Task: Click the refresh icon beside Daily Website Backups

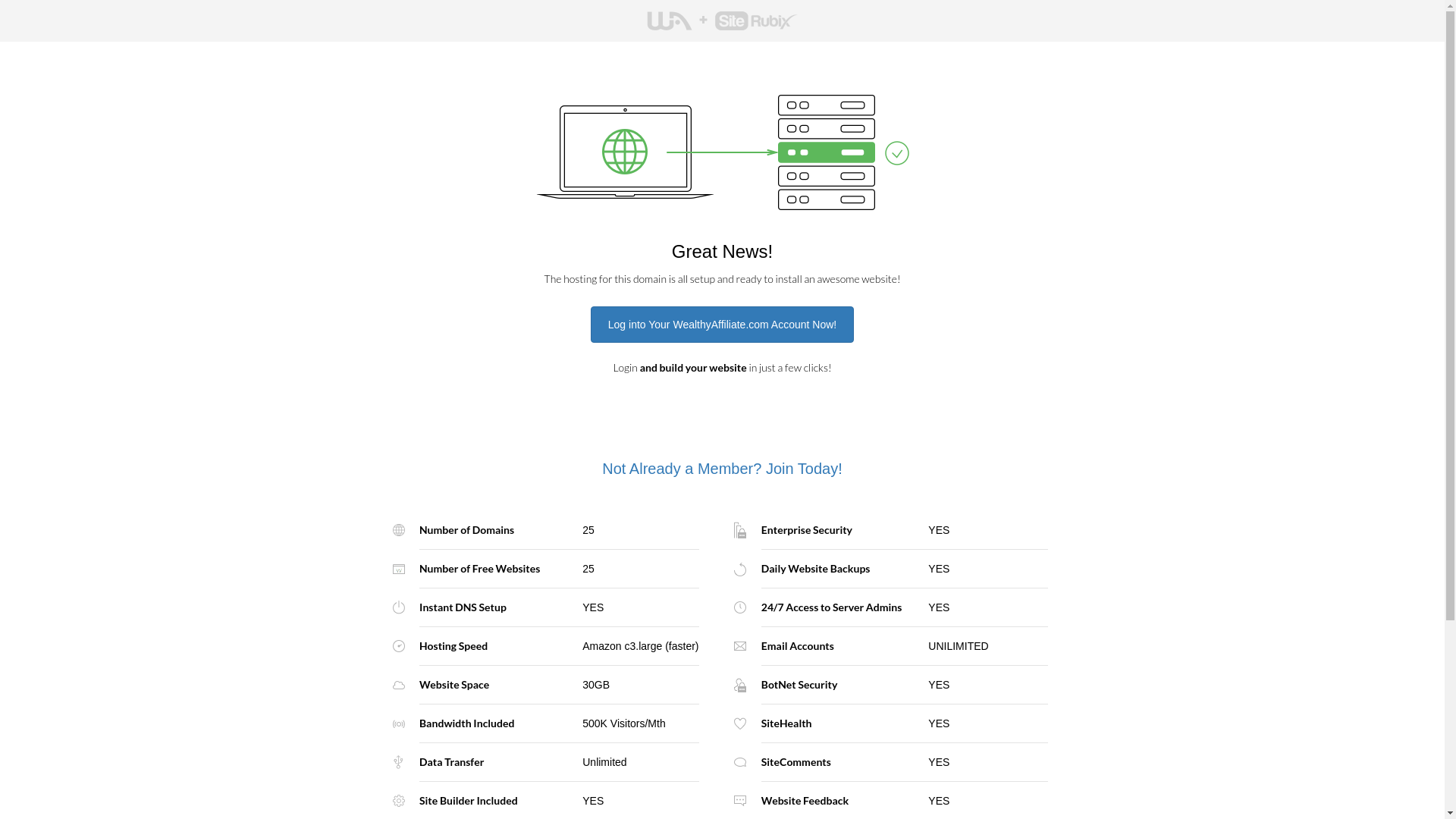Action: 740,570
